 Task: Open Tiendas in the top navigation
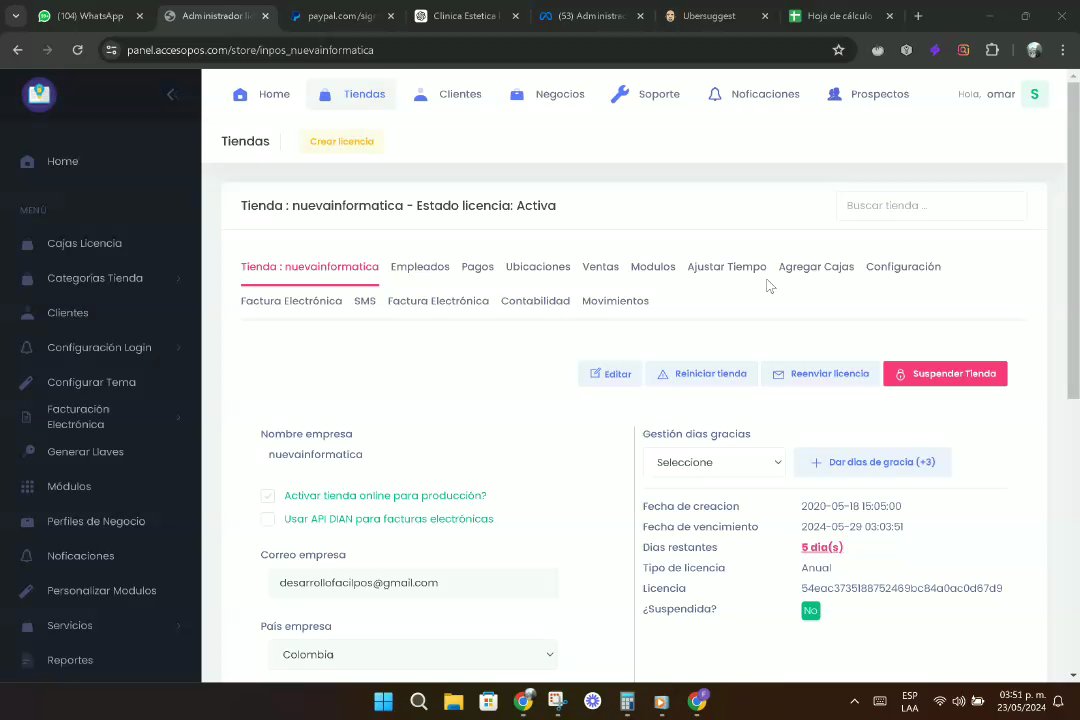pyautogui.click(x=351, y=94)
